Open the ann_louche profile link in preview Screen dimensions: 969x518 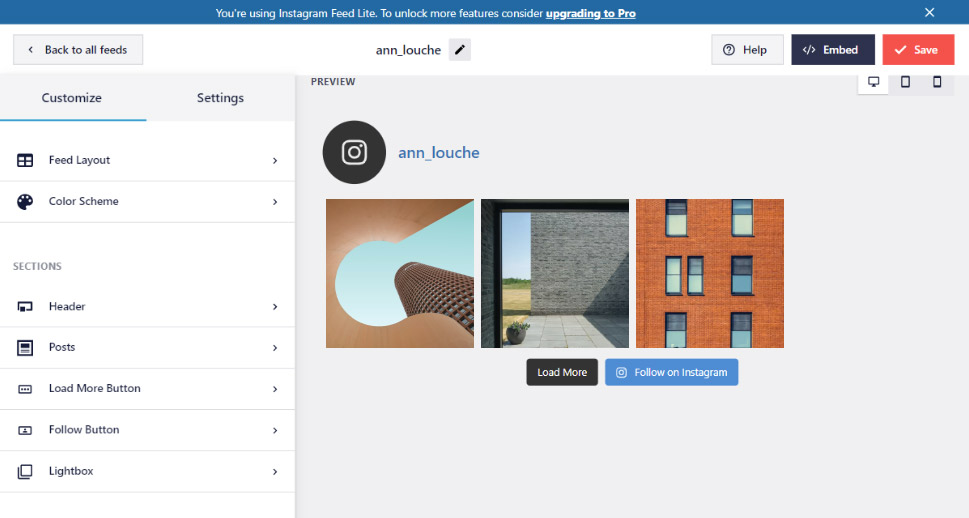coord(439,153)
